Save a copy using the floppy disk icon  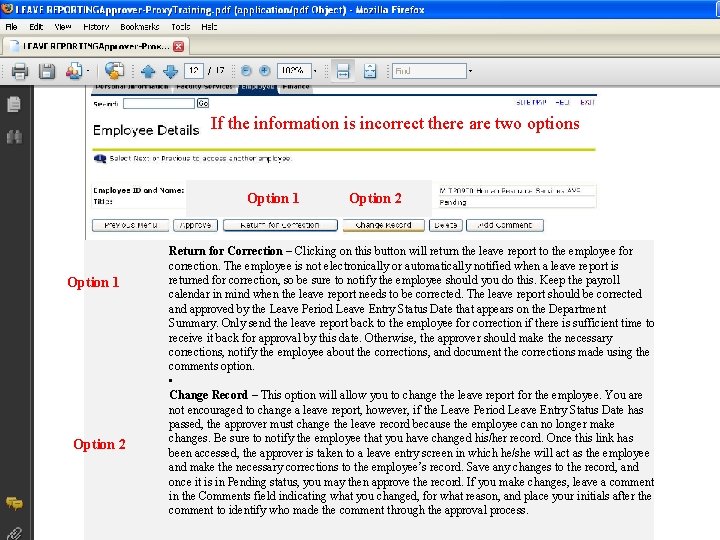pyautogui.click(x=46, y=71)
